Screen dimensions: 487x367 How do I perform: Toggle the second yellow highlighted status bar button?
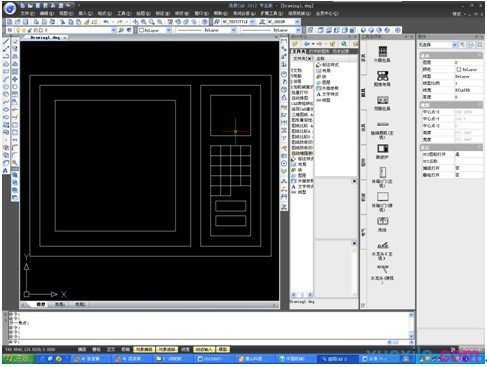(x=167, y=349)
